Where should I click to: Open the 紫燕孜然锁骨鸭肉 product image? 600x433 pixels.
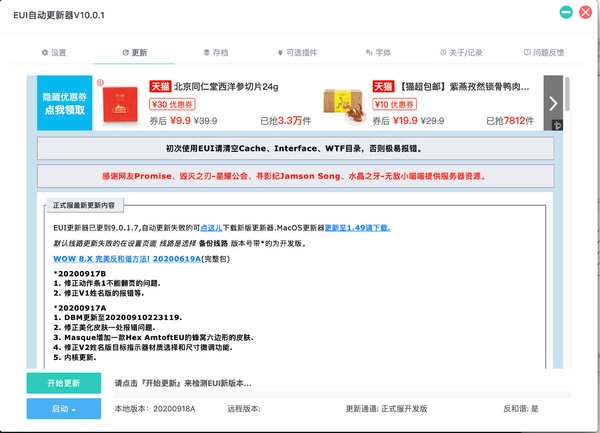point(345,102)
